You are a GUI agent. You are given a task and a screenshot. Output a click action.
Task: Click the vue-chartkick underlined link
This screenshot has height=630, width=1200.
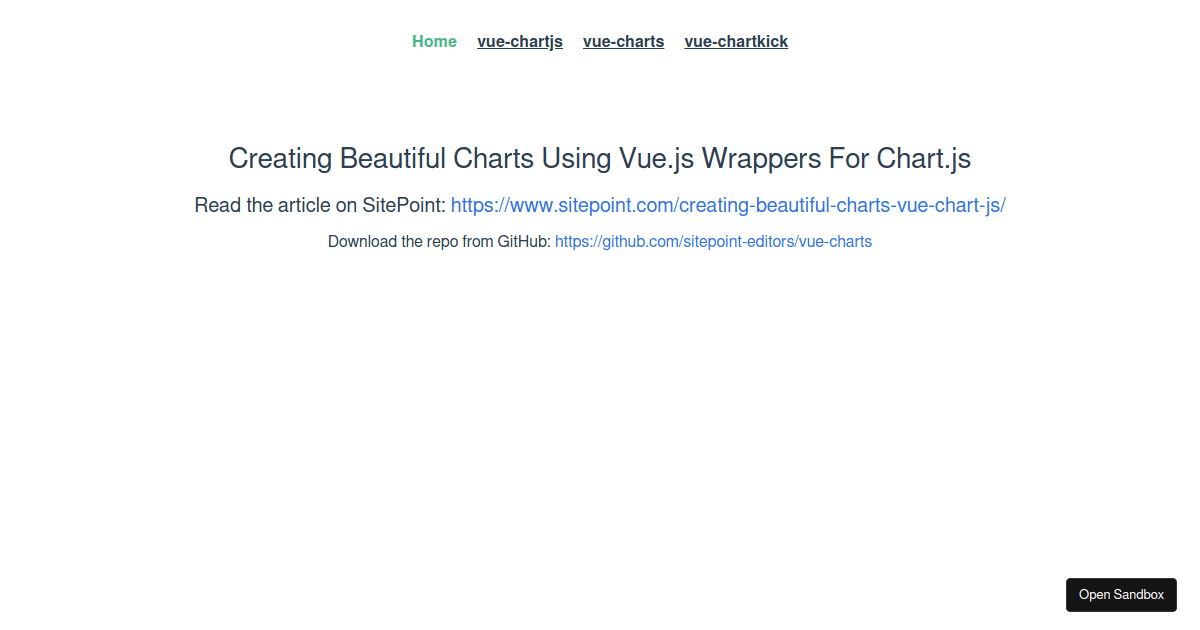tap(736, 41)
